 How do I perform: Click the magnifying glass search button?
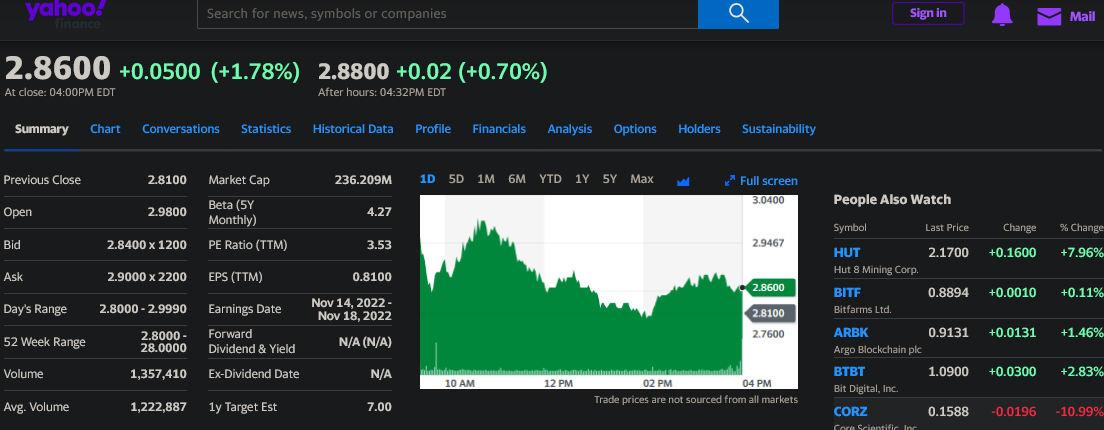[x=738, y=13]
